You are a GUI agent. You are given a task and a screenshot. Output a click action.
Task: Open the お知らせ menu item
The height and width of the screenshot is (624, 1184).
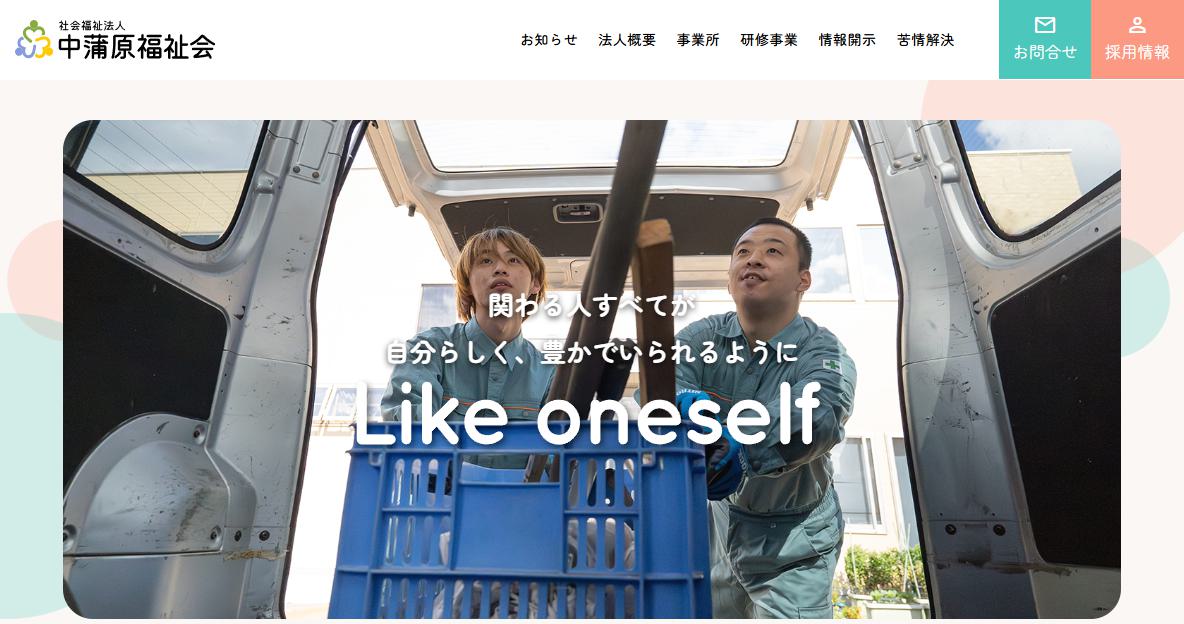click(x=549, y=40)
